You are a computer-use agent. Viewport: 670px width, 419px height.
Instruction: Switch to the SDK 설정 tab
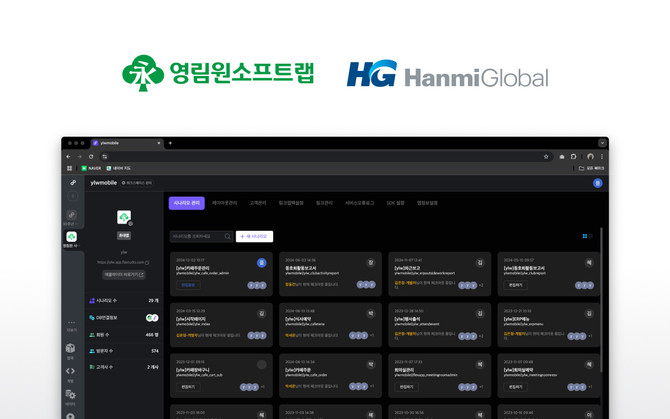pos(396,203)
